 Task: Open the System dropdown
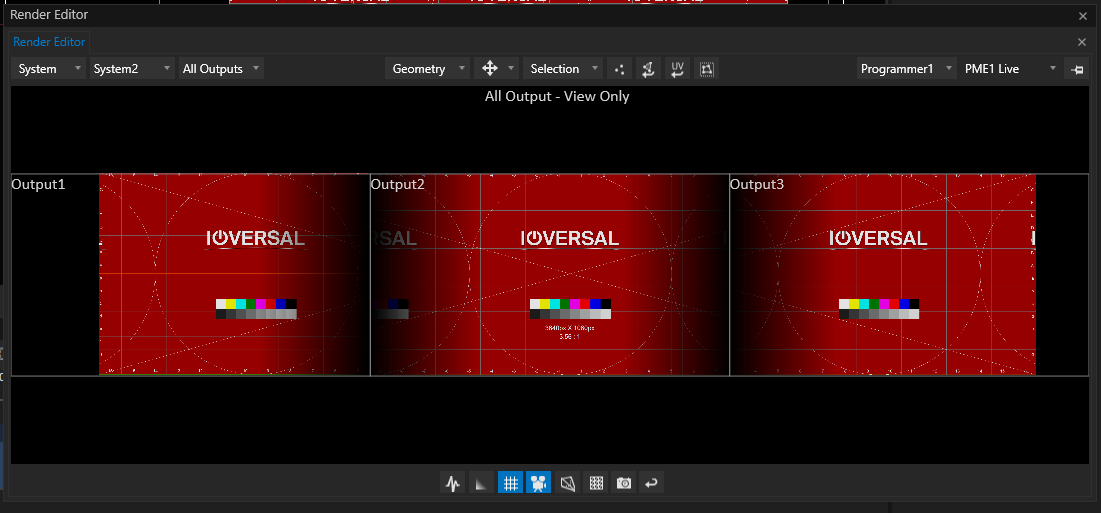tap(49, 69)
